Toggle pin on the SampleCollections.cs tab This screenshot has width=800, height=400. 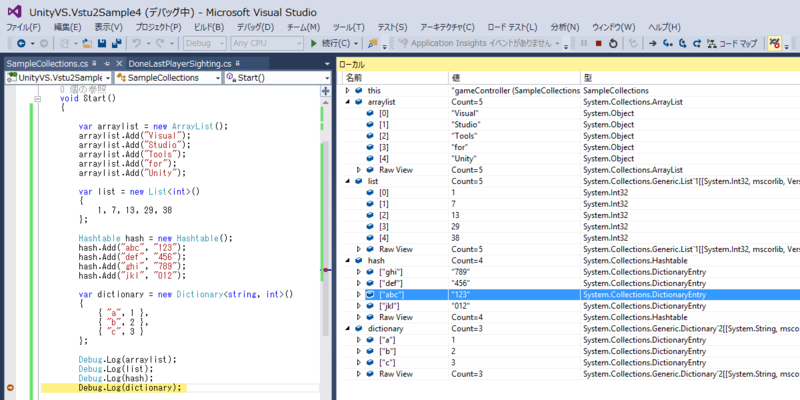(x=107, y=64)
